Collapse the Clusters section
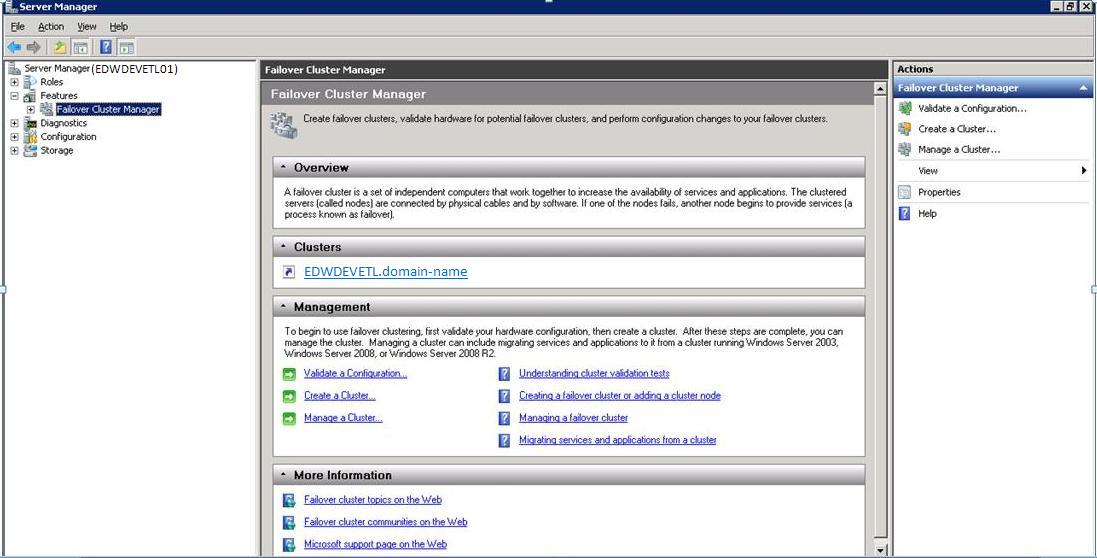The height and width of the screenshot is (558, 1097). click(x=283, y=247)
